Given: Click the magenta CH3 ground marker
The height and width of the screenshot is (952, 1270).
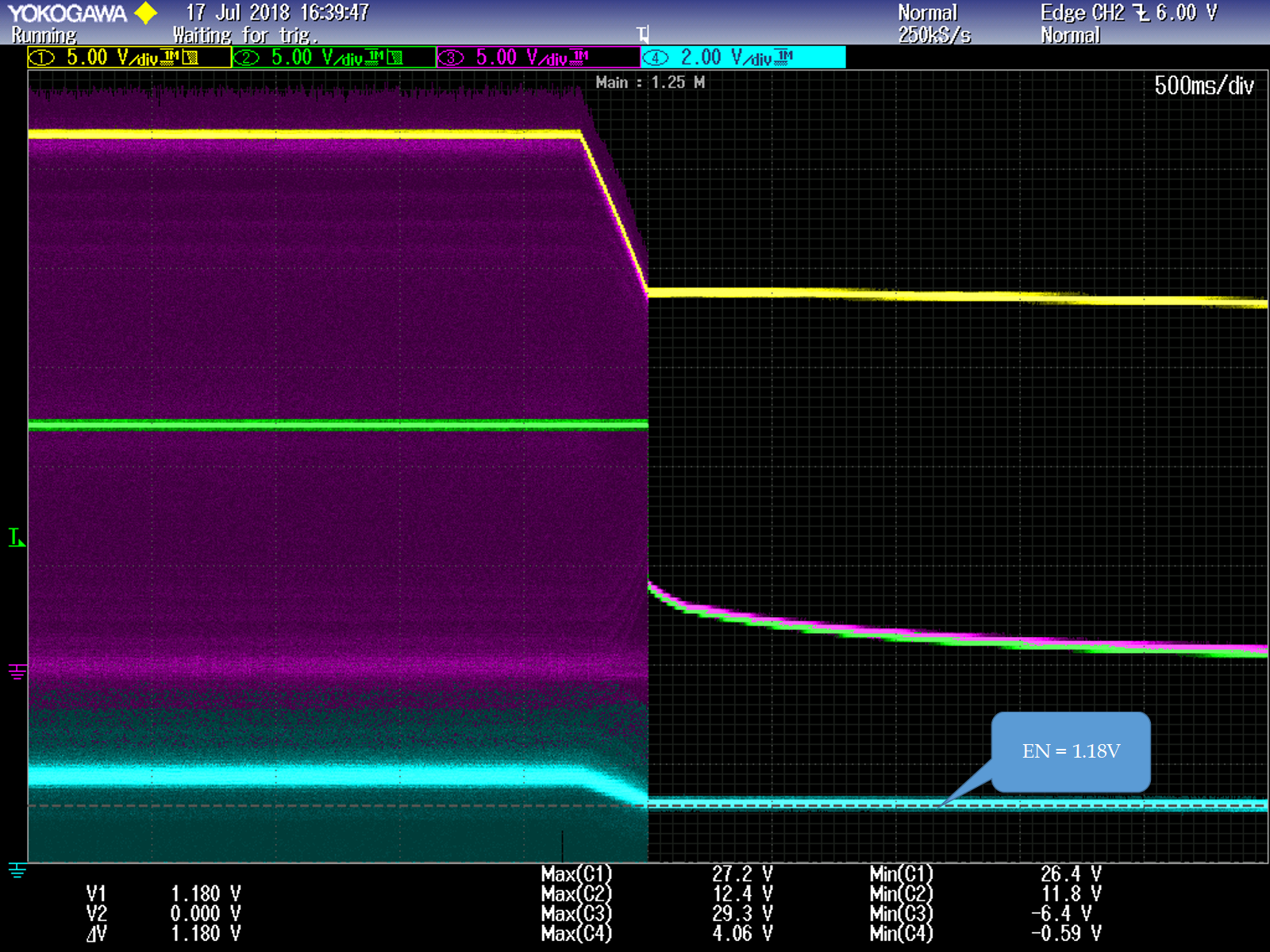Looking at the screenshot, I should coord(17,672).
